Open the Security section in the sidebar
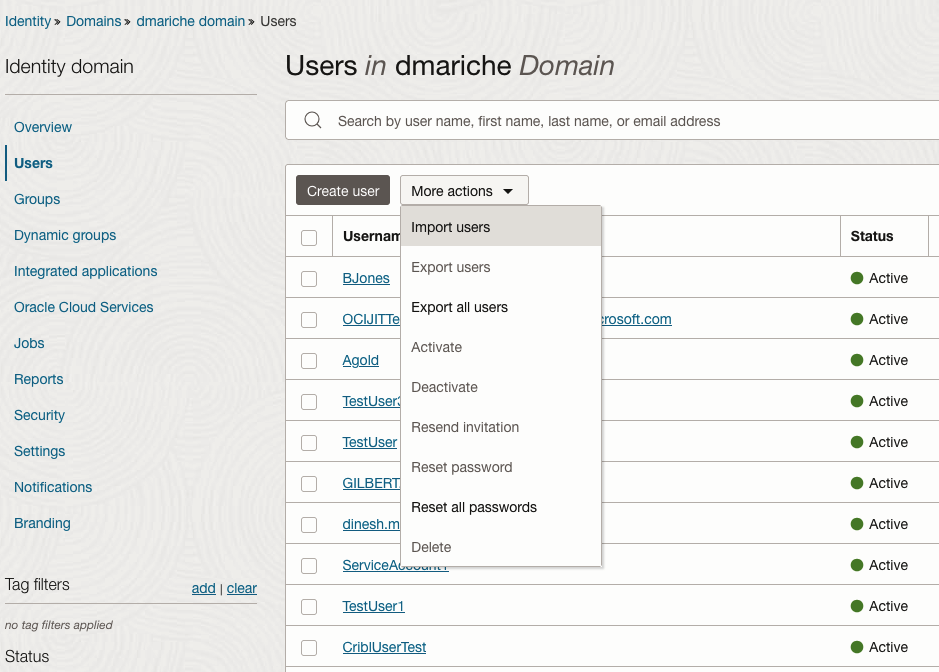The image size is (939, 672). [39, 415]
